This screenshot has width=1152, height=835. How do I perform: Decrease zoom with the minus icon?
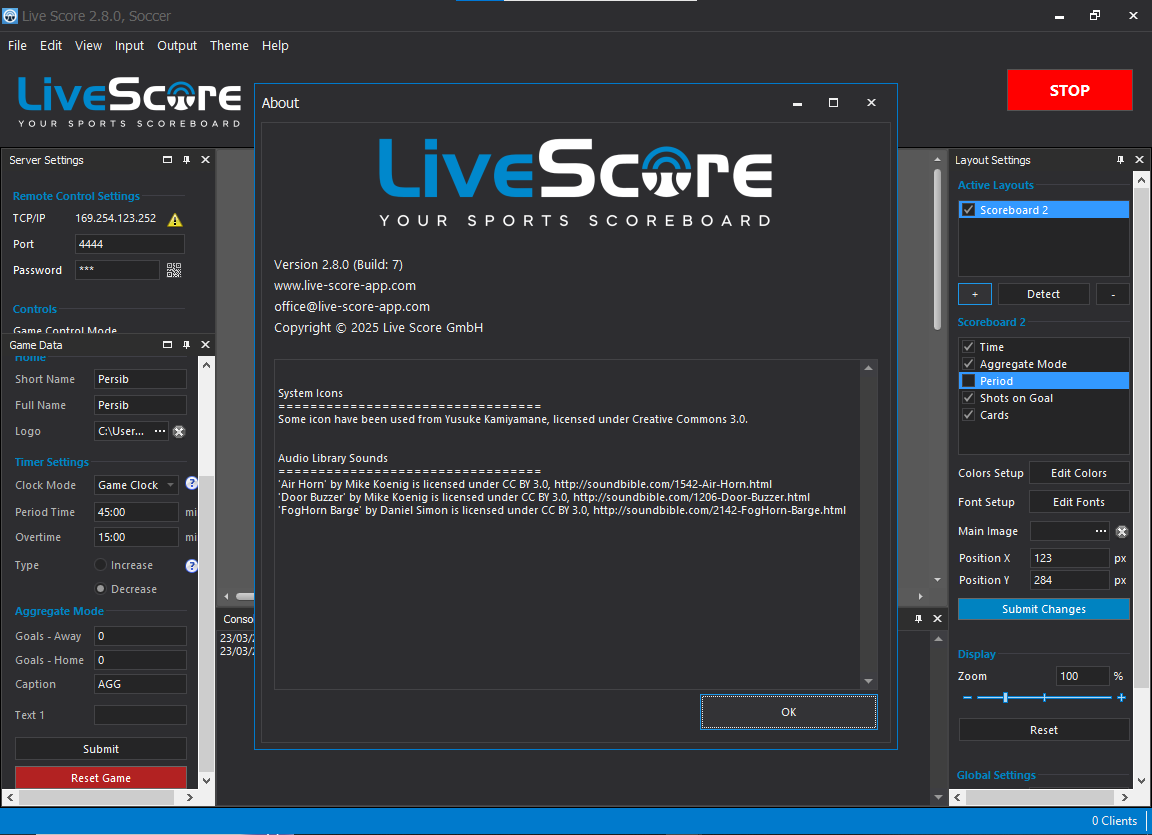[968, 698]
